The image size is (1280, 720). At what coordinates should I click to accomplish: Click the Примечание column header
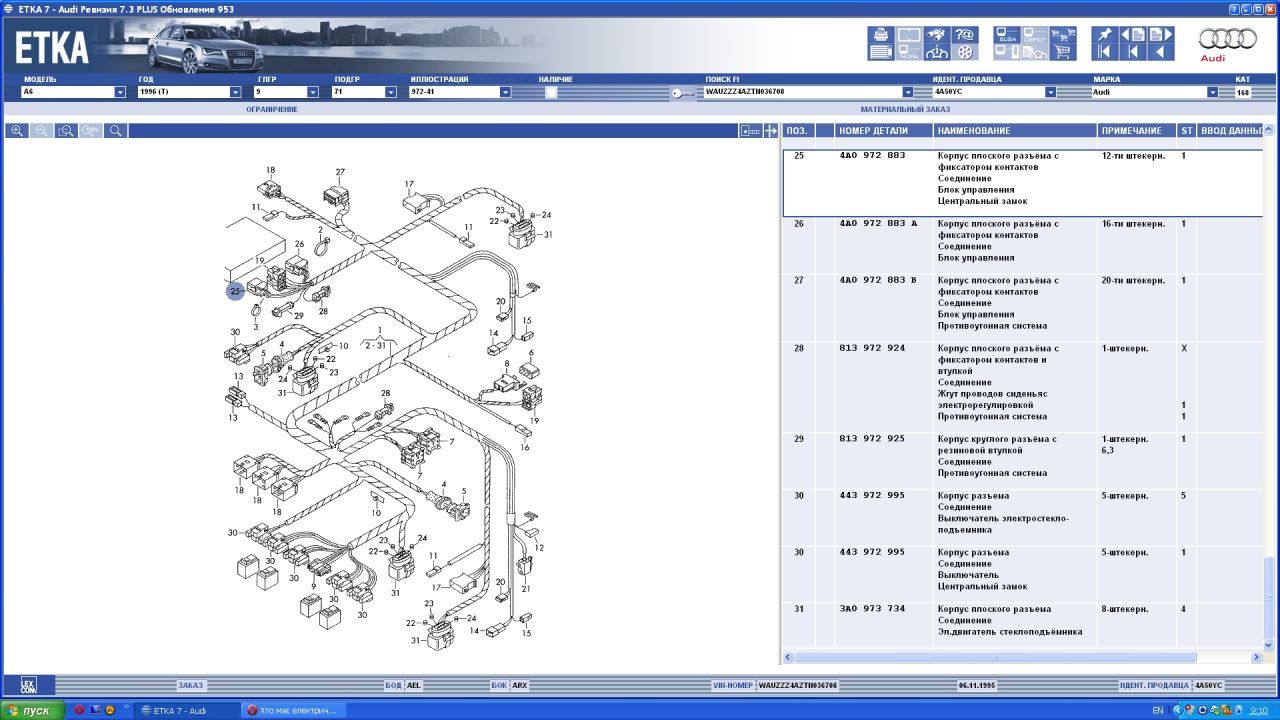pos(1136,131)
